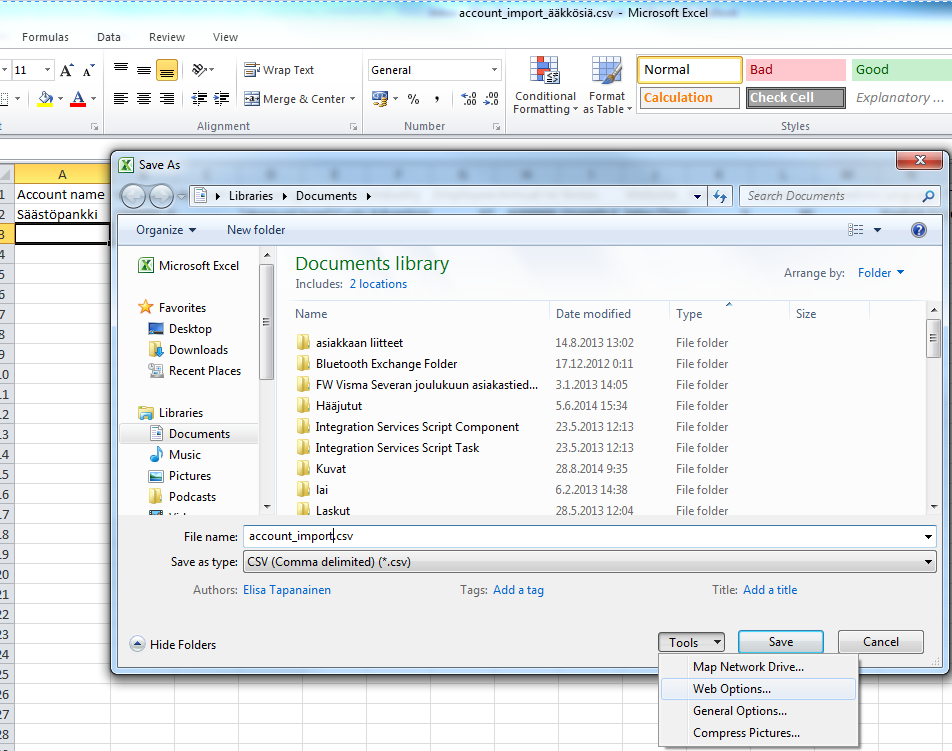The image size is (952, 751).
Task: Choose General Options from Tools menu
Action: tap(758, 711)
